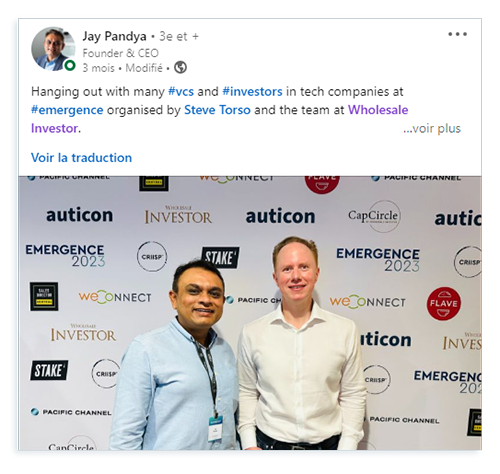Click the STAKE logo behind the men
The image size is (500, 474).
pyautogui.click(x=221, y=257)
